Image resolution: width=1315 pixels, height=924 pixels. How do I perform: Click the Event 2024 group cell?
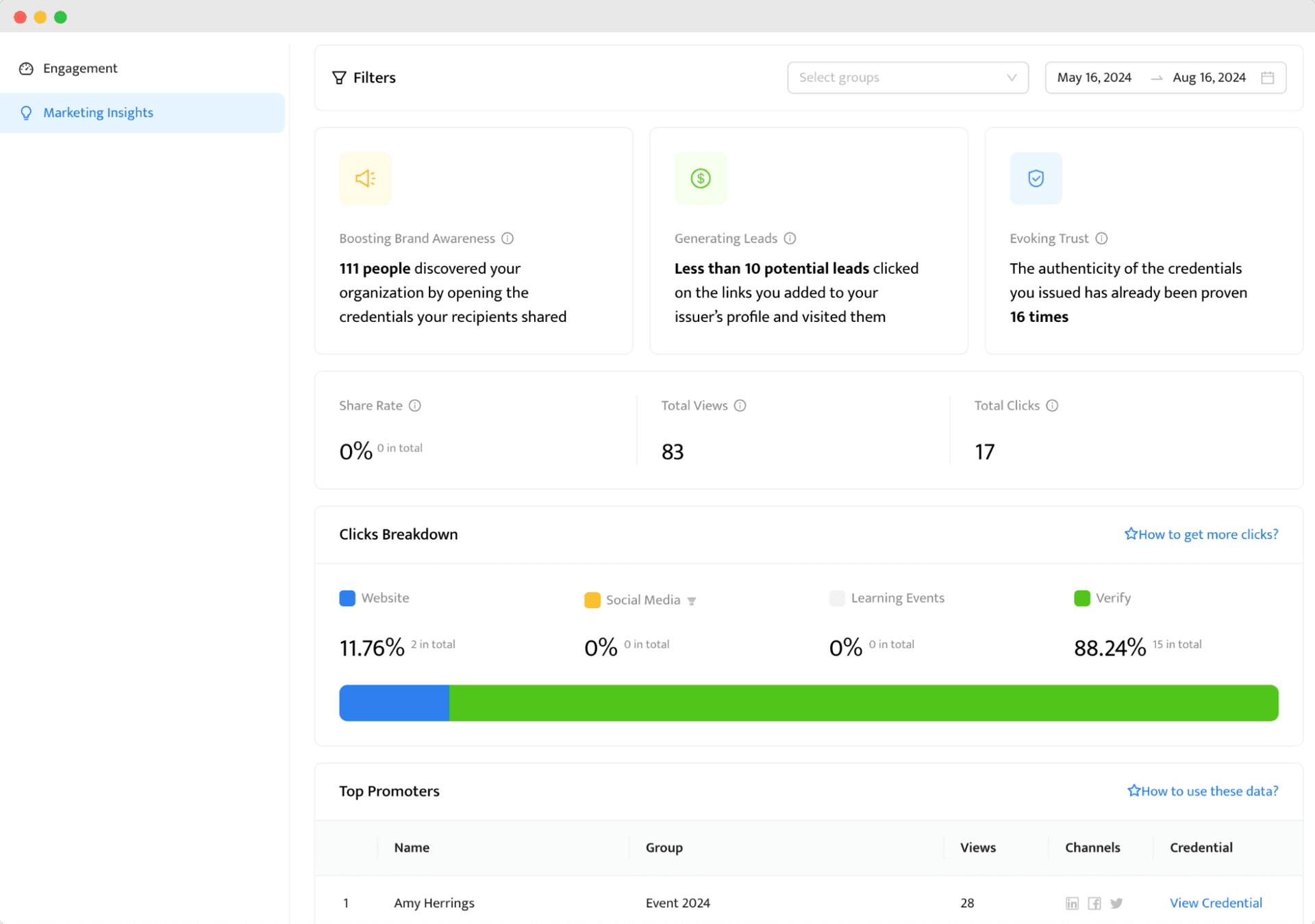pos(677,903)
